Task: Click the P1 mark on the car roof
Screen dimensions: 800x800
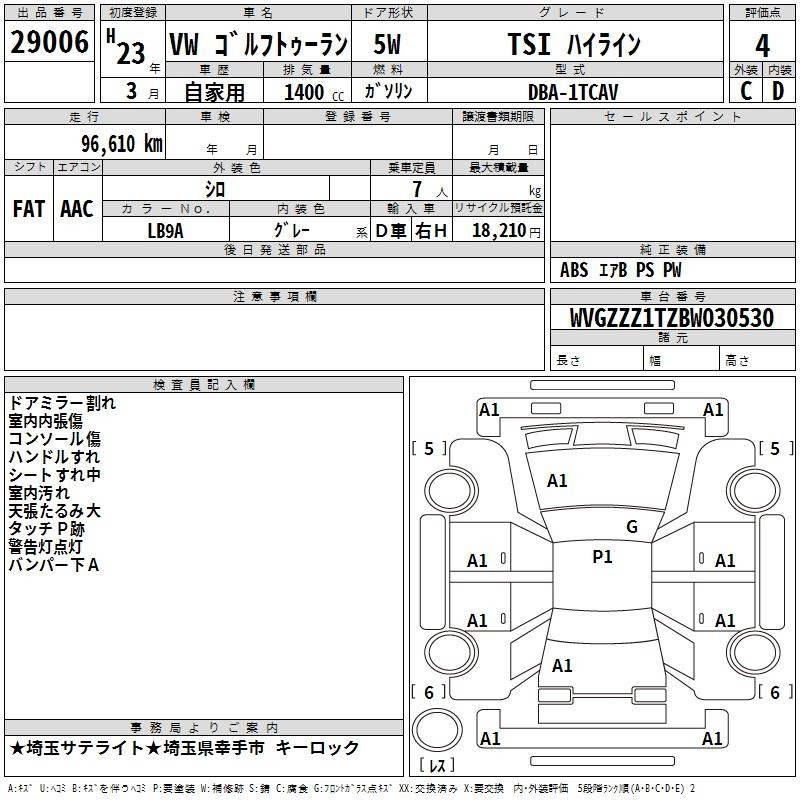Action: [602, 557]
